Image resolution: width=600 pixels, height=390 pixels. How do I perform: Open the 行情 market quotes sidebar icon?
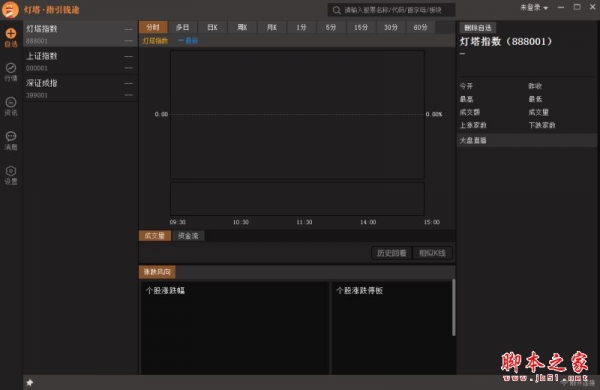coord(11,72)
